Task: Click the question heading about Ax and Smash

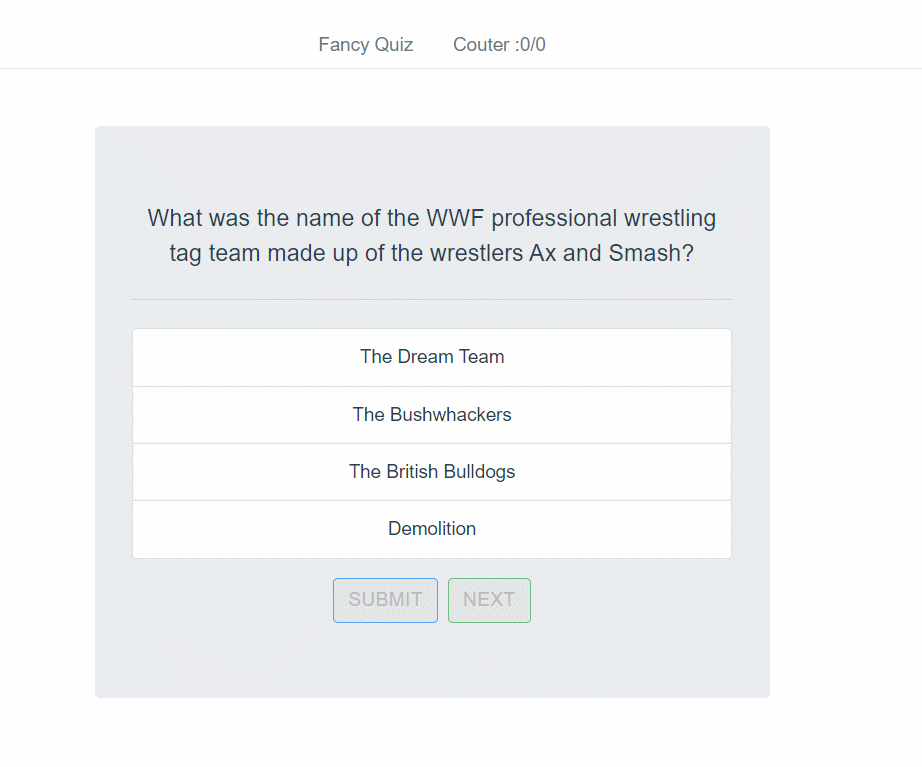Action: (432, 235)
